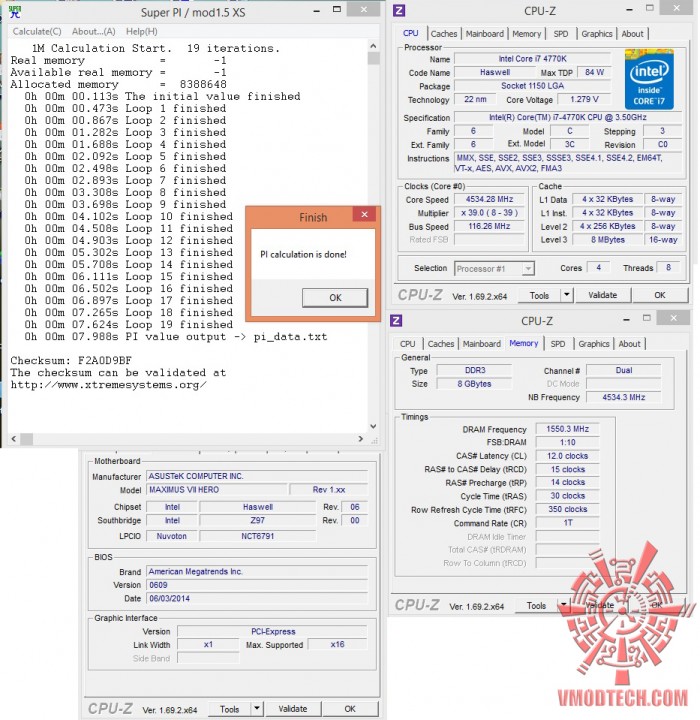700x720 pixels.
Task: Switch to the Memory tab in the top CPU-Z window
Action: [526, 34]
